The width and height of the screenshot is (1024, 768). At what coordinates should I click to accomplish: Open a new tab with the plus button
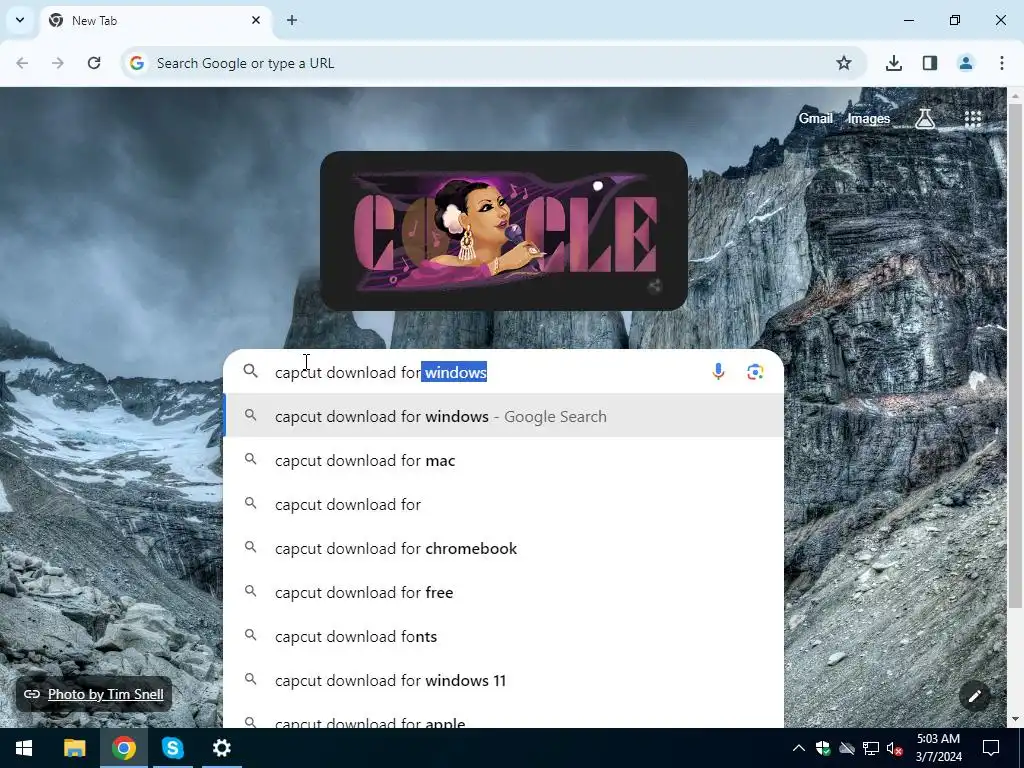292,20
